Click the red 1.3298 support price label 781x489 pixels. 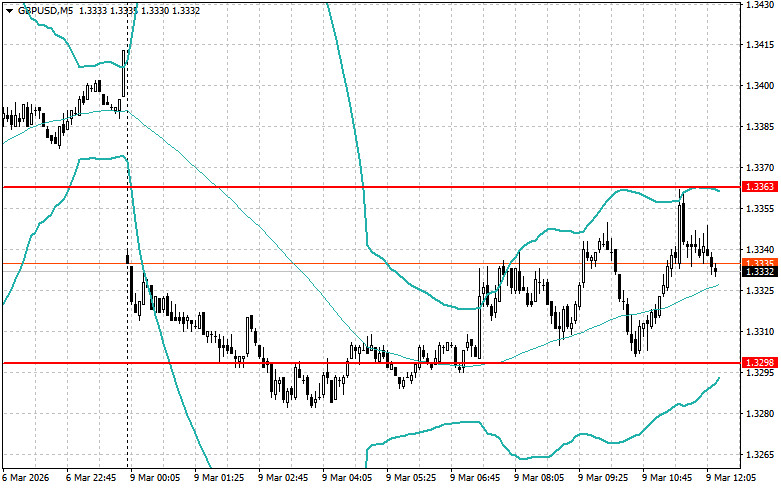[760, 363]
